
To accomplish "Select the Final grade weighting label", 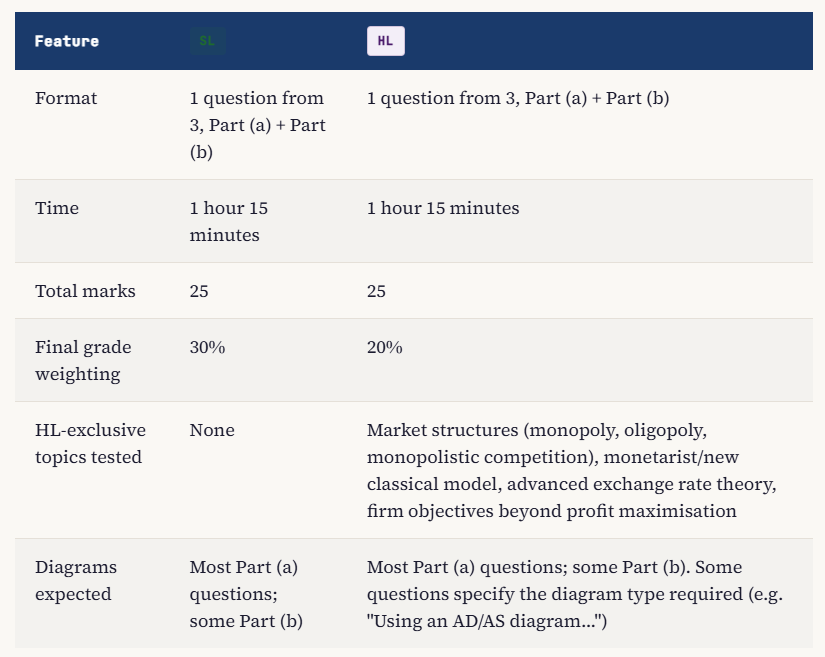I will [83, 361].
